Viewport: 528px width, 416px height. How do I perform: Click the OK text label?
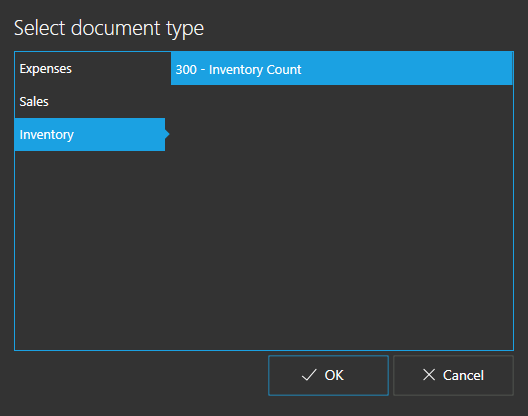pos(334,375)
